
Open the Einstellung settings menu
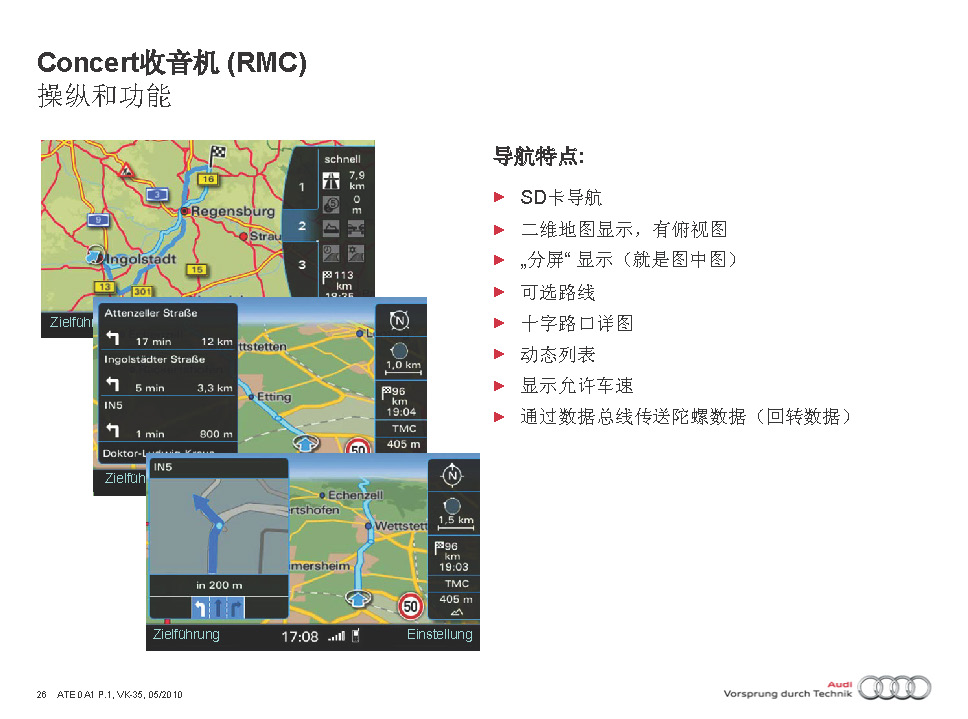[440, 634]
